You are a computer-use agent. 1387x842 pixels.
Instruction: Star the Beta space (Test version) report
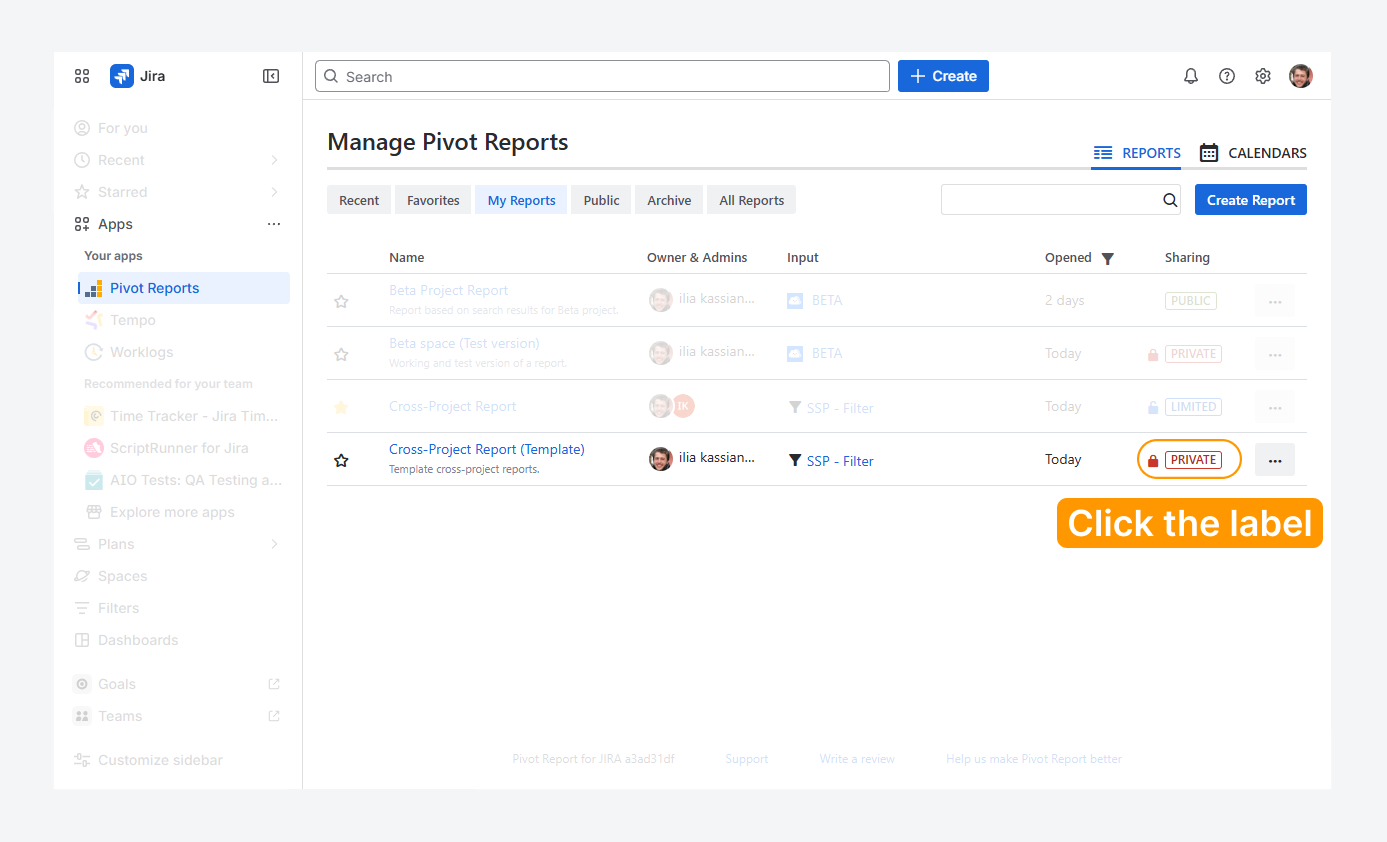[x=341, y=354]
